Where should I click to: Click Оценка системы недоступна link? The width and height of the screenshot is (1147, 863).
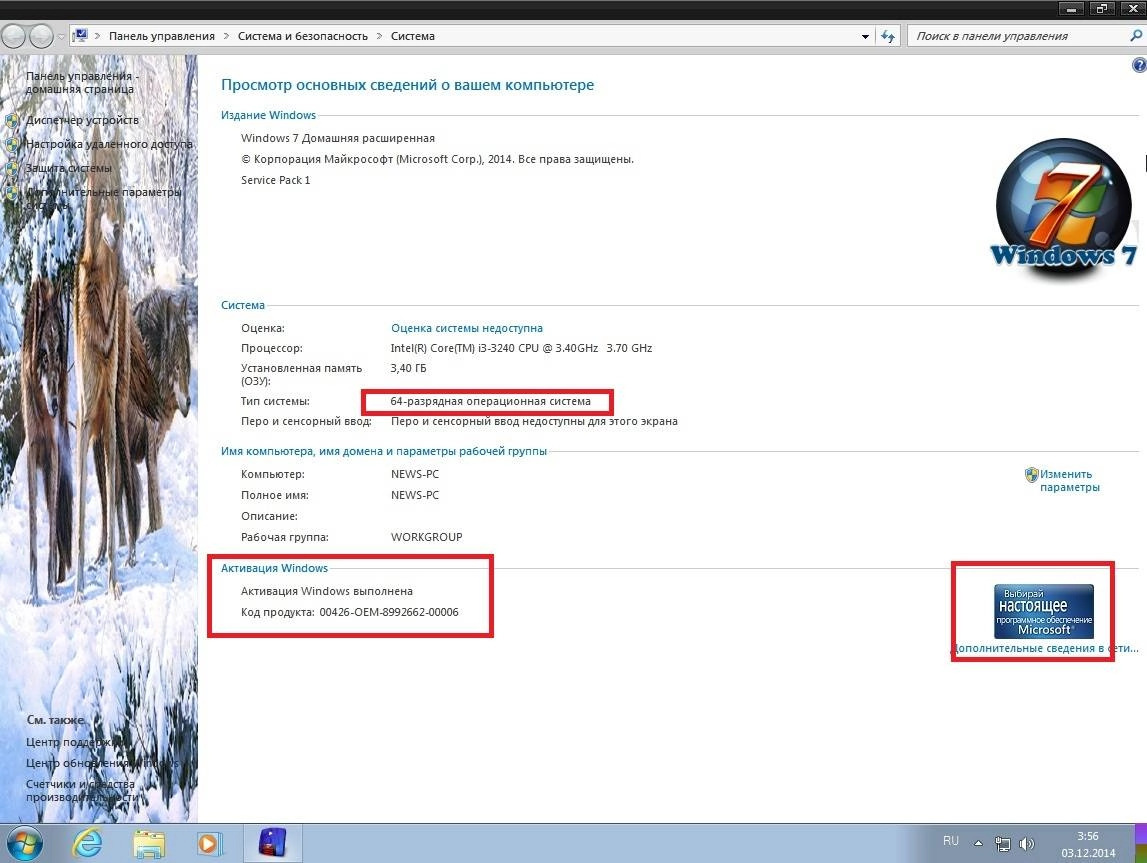click(467, 328)
